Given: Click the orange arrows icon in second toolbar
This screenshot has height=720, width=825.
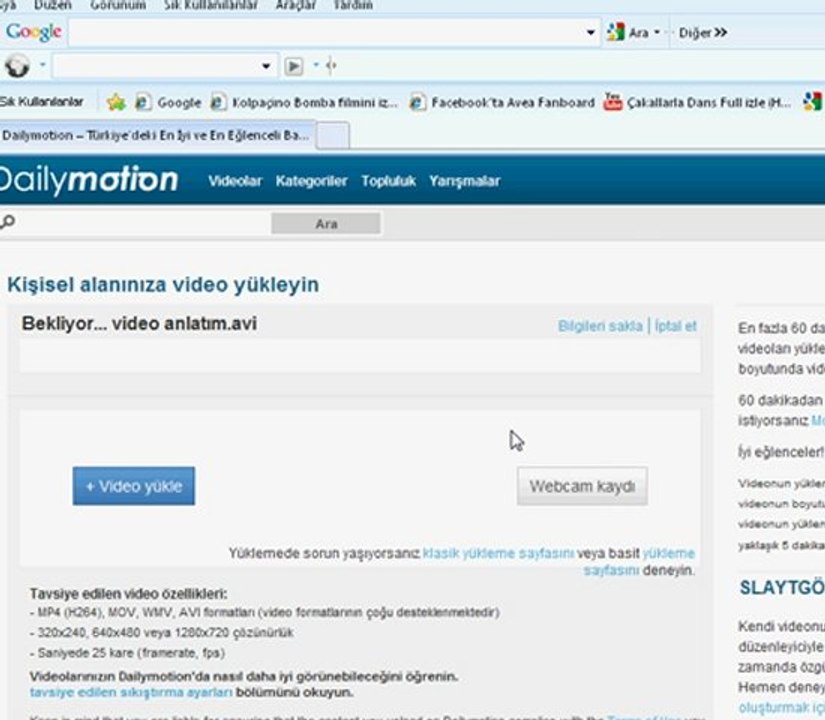Looking at the screenshot, I should click(x=331, y=66).
